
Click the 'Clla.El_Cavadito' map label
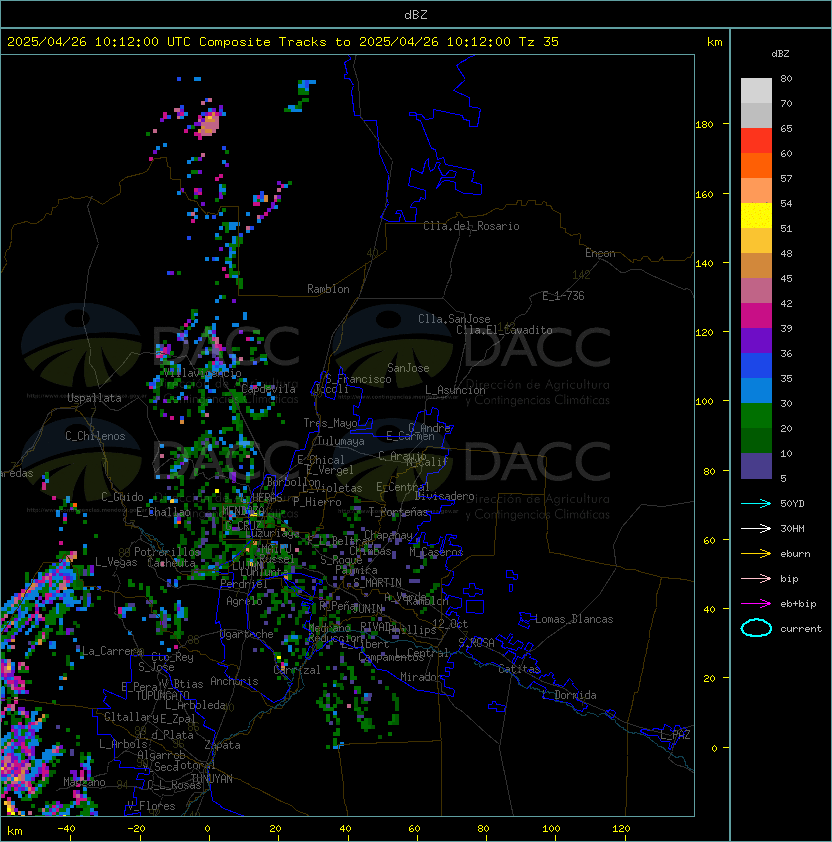click(x=504, y=330)
